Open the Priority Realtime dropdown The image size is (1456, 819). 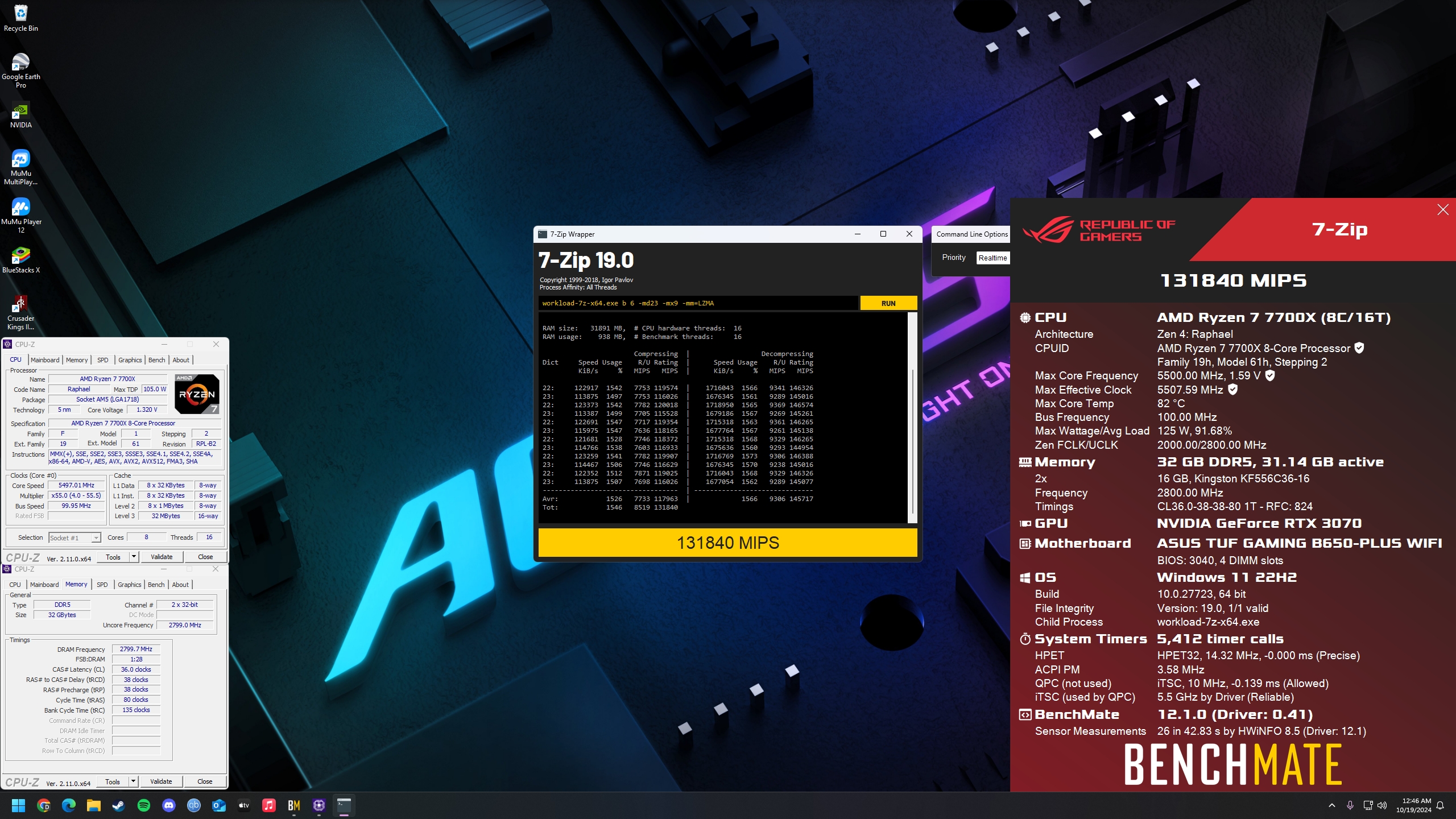[992, 258]
